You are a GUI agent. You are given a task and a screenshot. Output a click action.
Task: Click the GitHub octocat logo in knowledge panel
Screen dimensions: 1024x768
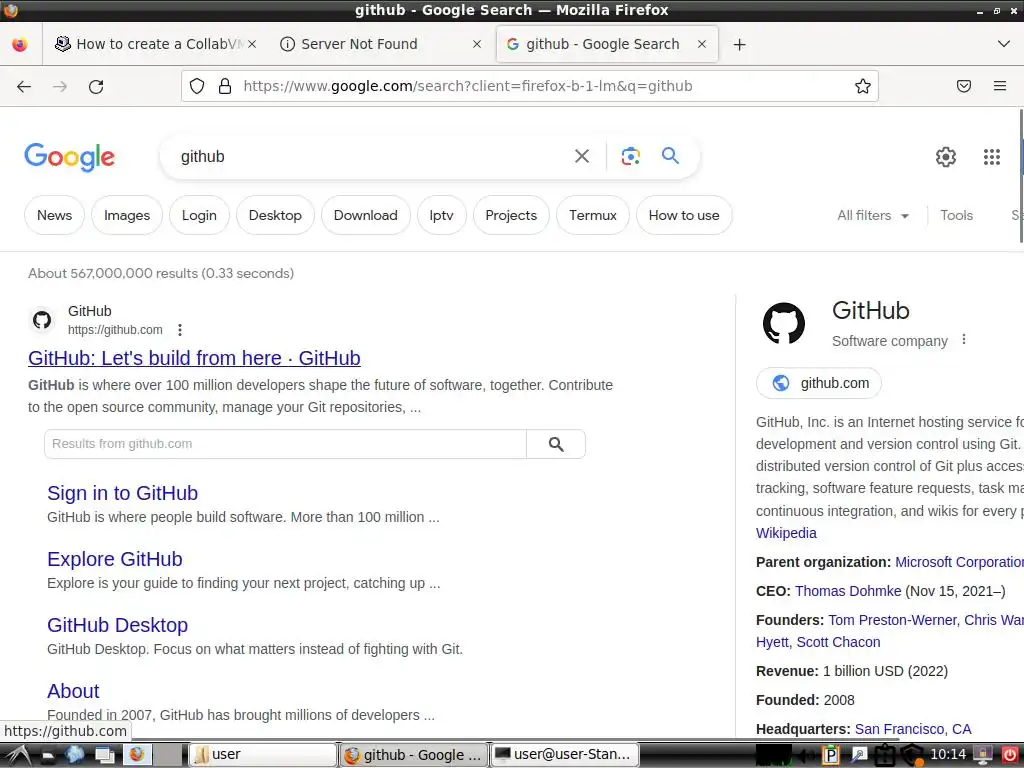(x=784, y=323)
